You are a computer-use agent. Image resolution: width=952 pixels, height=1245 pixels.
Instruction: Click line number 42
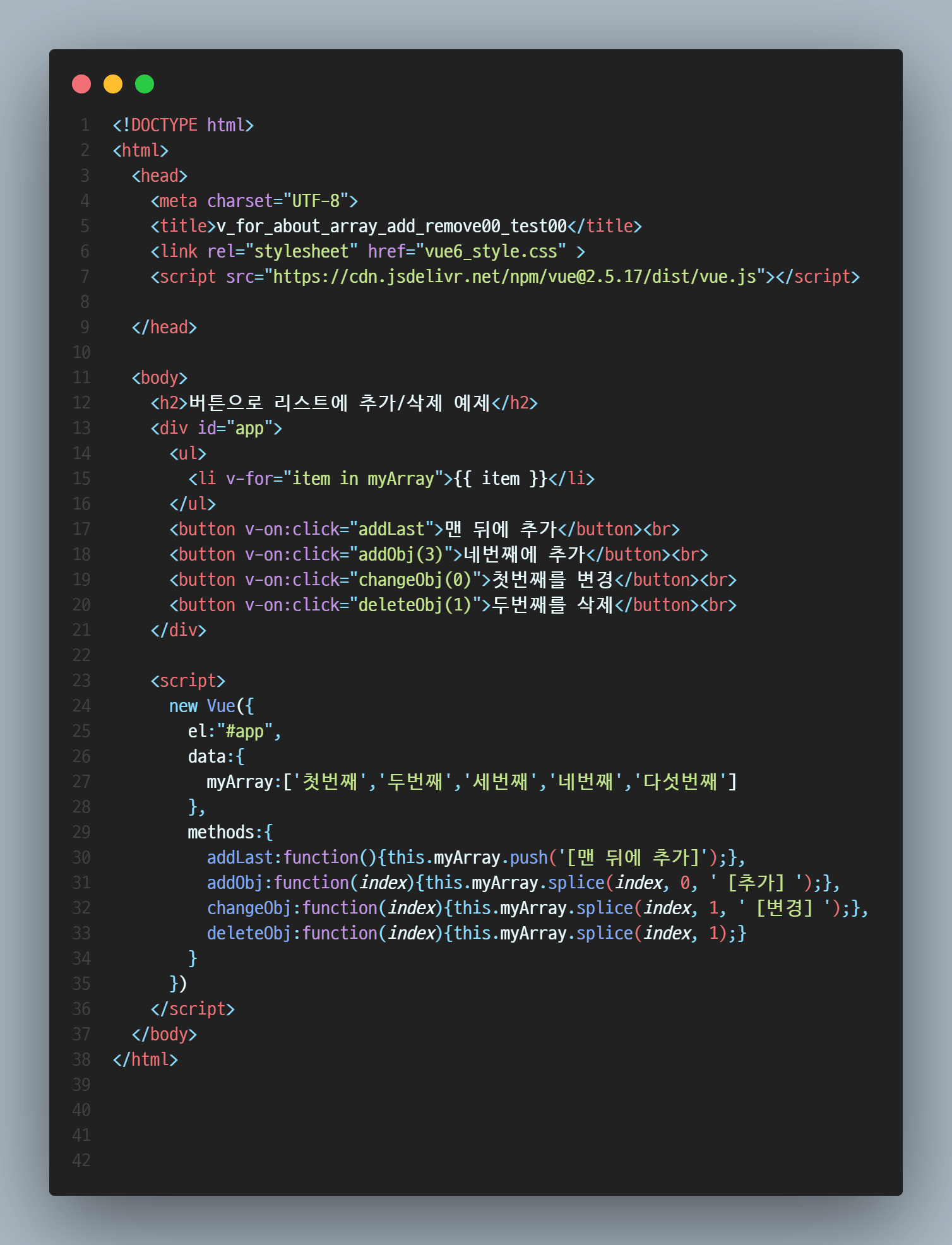[x=81, y=1160]
